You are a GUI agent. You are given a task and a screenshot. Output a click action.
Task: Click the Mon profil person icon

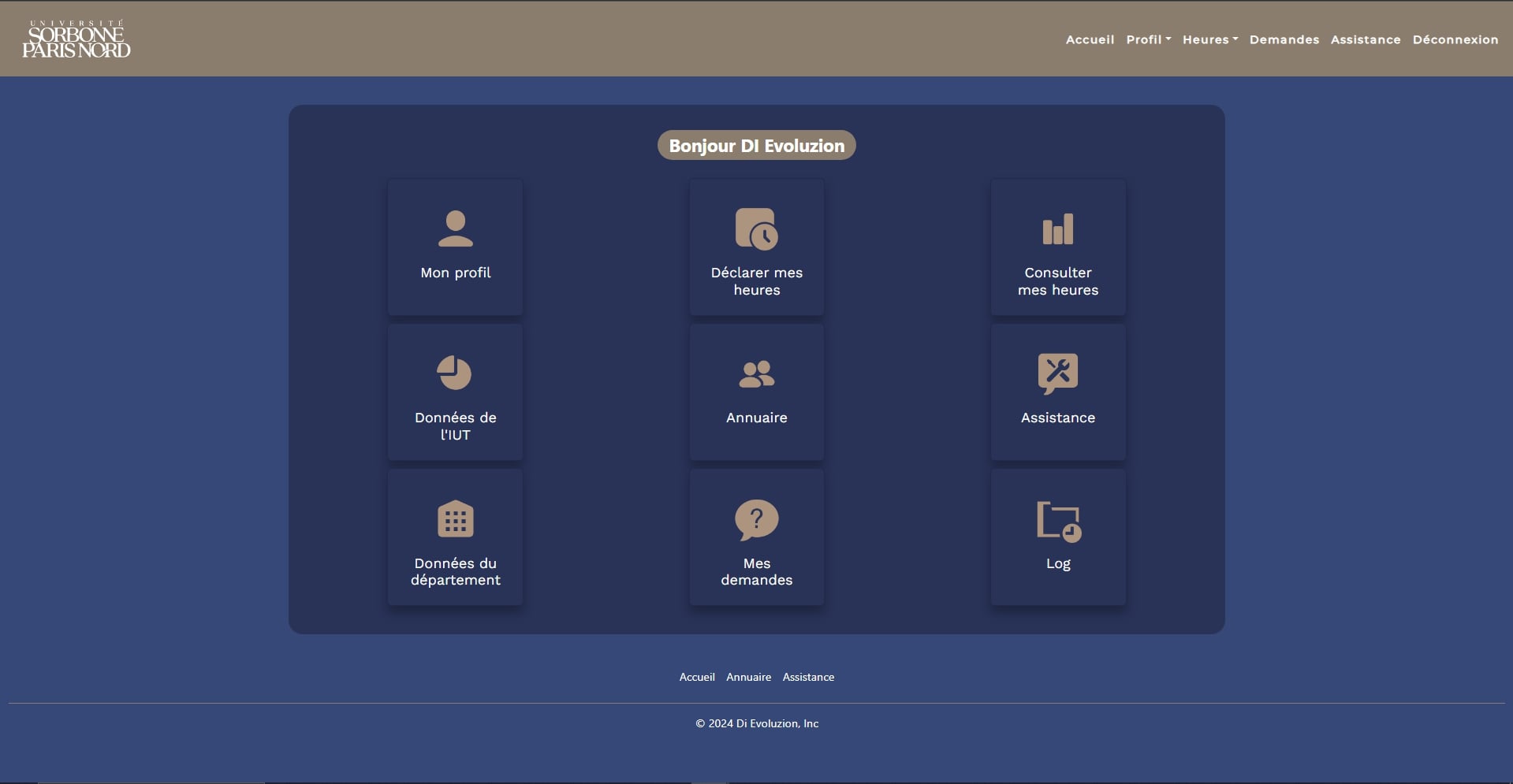pyautogui.click(x=455, y=229)
